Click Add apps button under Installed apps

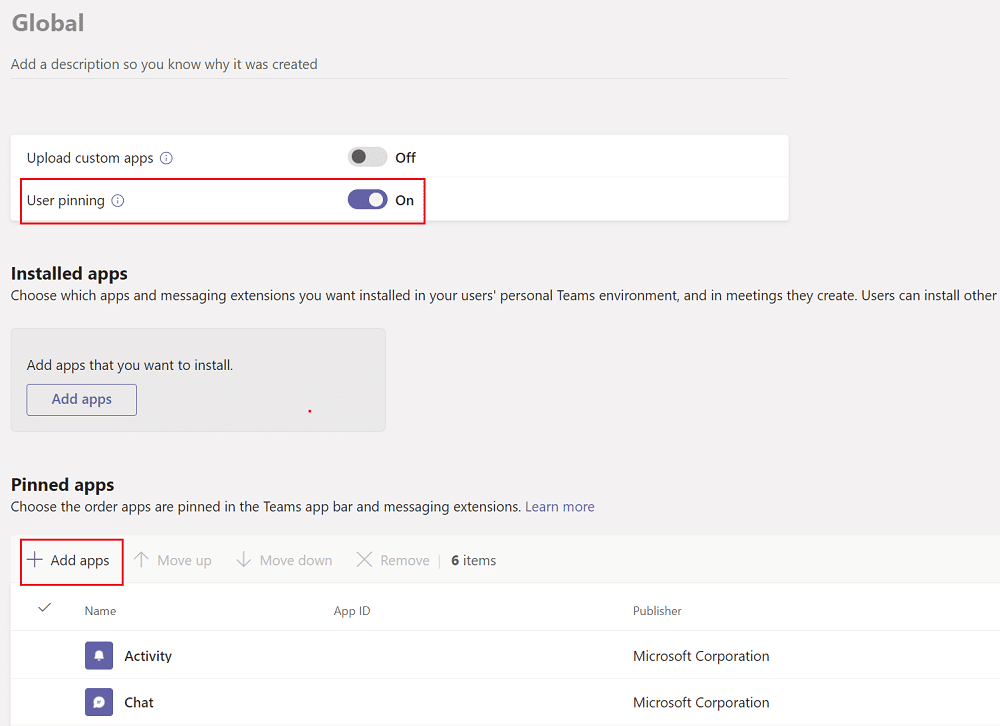pyautogui.click(x=82, y=399)
